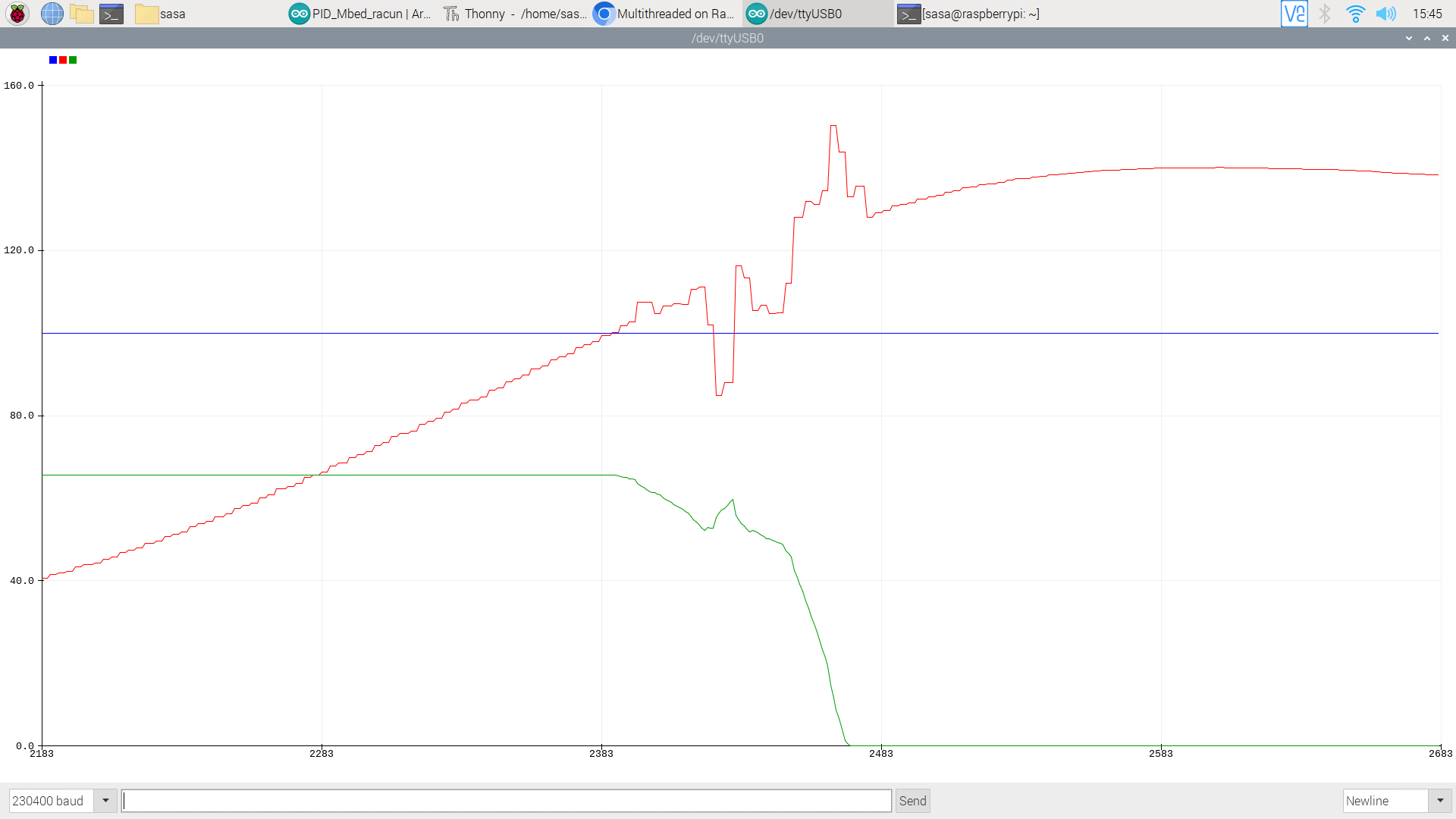Screen dimensions: 1456x819
Task: Click the 2583 x-axis label
Action: 1161,754
